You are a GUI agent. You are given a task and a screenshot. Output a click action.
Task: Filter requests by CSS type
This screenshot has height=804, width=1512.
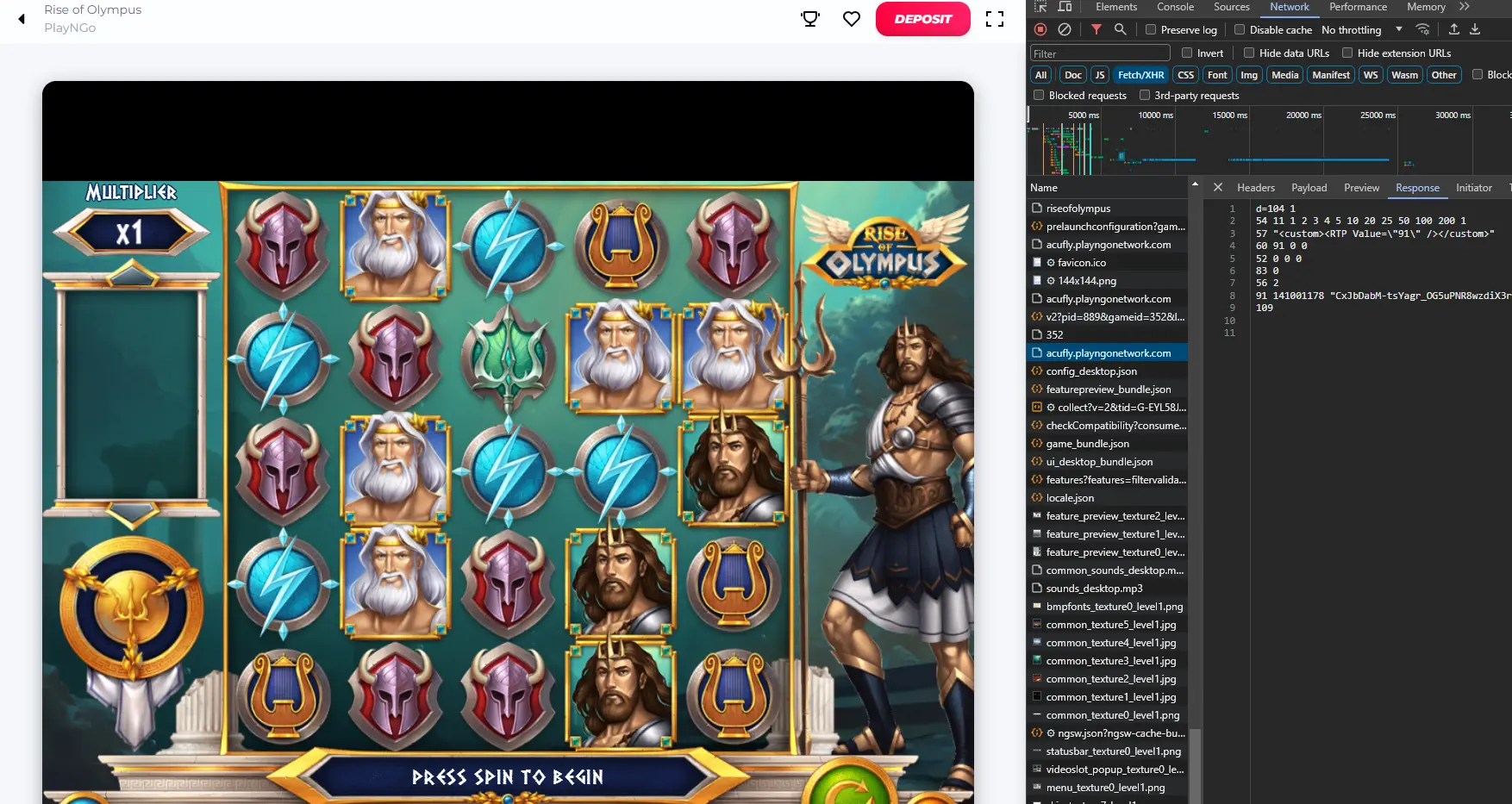1186,75
